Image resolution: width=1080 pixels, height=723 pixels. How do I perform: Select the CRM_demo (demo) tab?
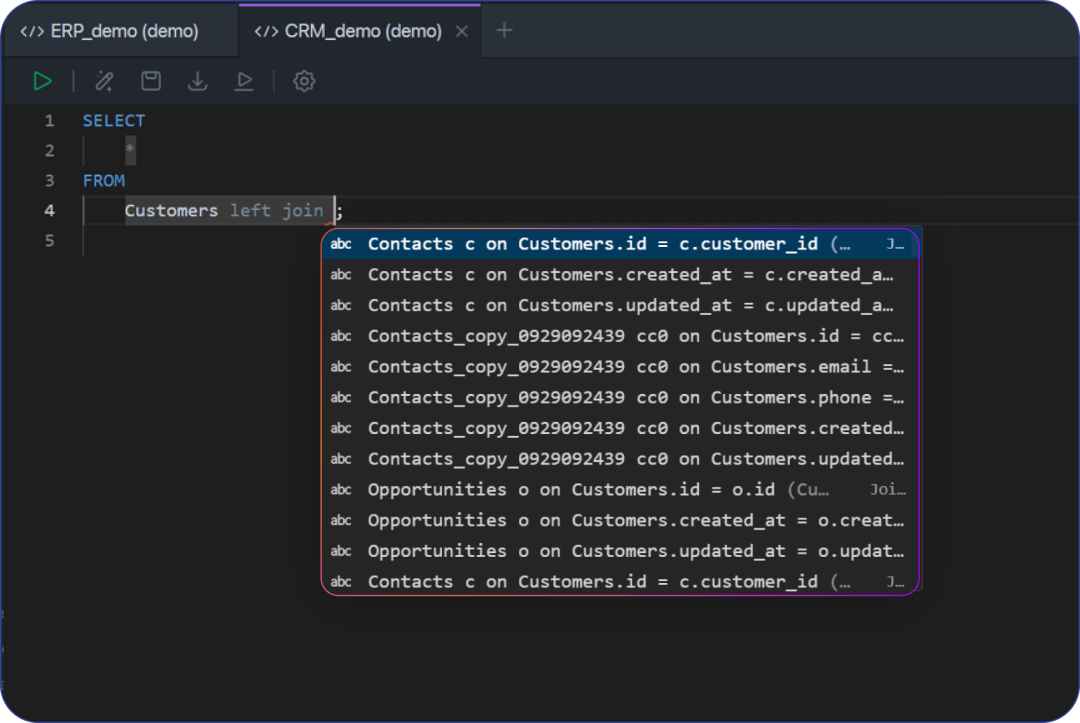[350, 31]
